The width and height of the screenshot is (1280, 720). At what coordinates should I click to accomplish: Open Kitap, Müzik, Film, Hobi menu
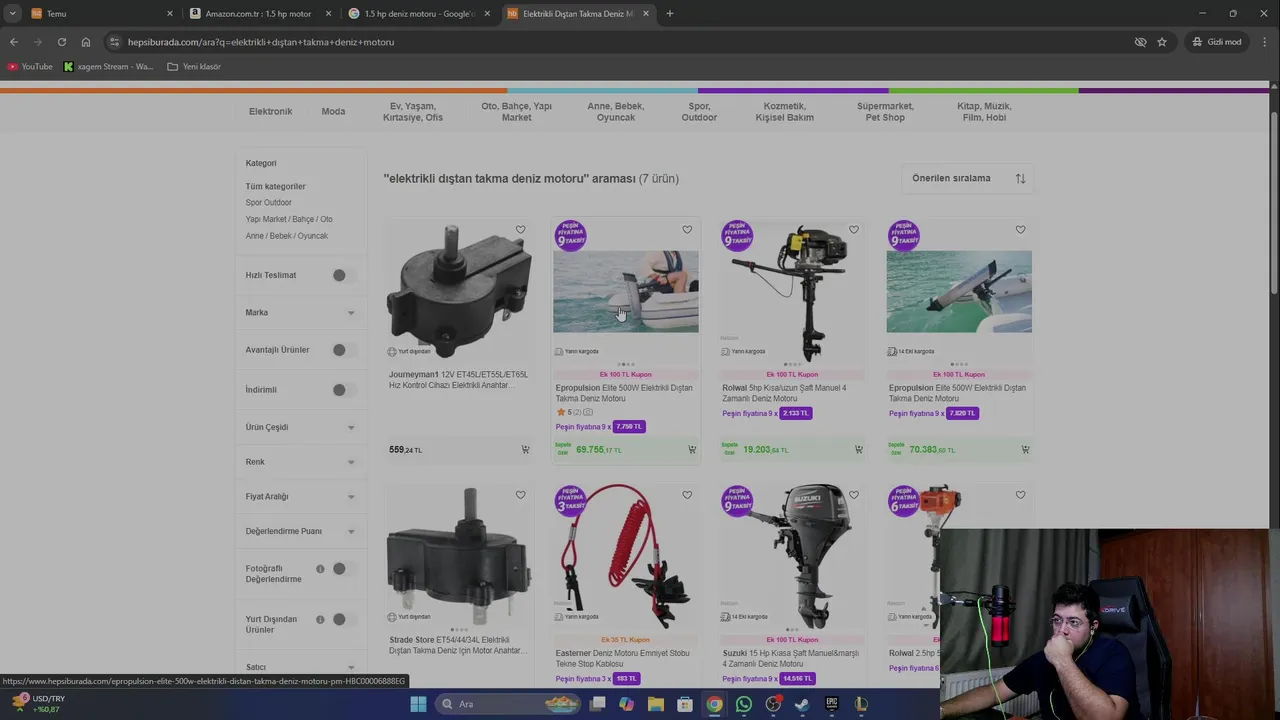tap(984, 112)
